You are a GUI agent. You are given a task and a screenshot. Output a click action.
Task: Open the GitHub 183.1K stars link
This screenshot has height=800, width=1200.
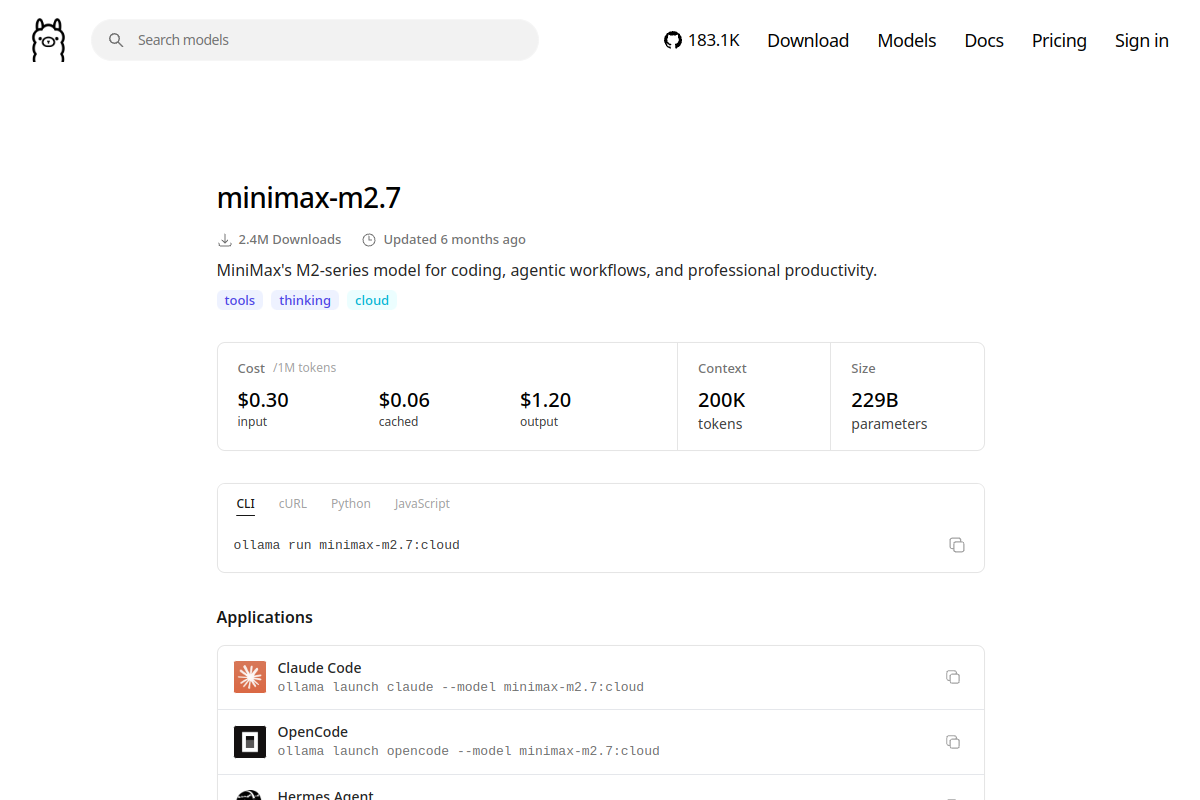702,40
